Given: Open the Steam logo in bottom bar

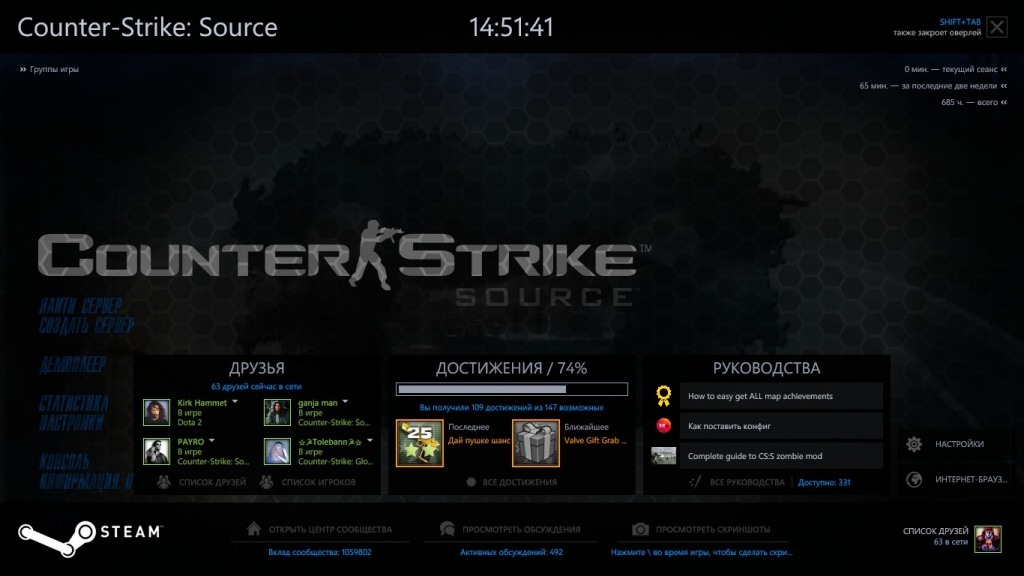Looking at the screenshot, I should 90,532.
